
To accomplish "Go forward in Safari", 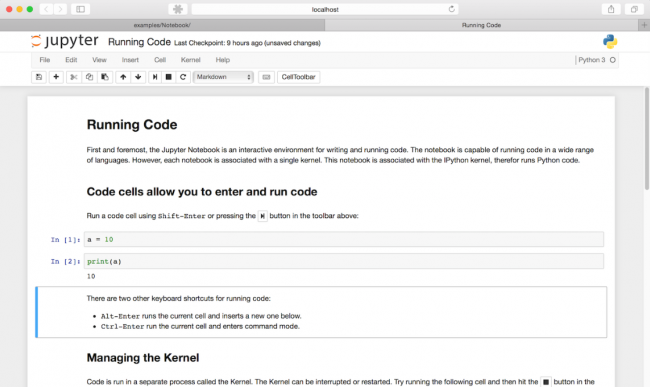I will [x=60, y=9].
